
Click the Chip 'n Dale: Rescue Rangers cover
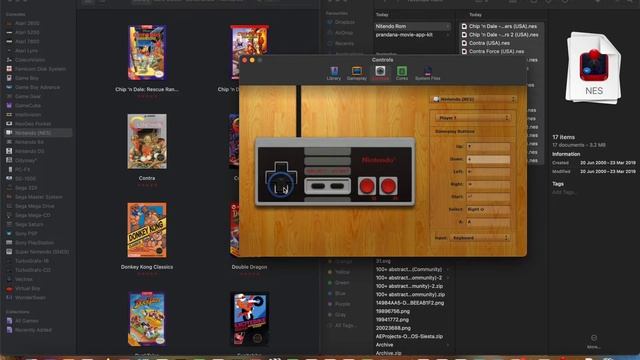147,52
